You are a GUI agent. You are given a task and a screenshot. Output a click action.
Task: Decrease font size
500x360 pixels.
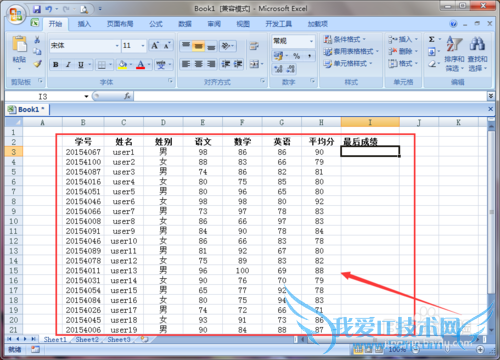(x=167, y=45)
